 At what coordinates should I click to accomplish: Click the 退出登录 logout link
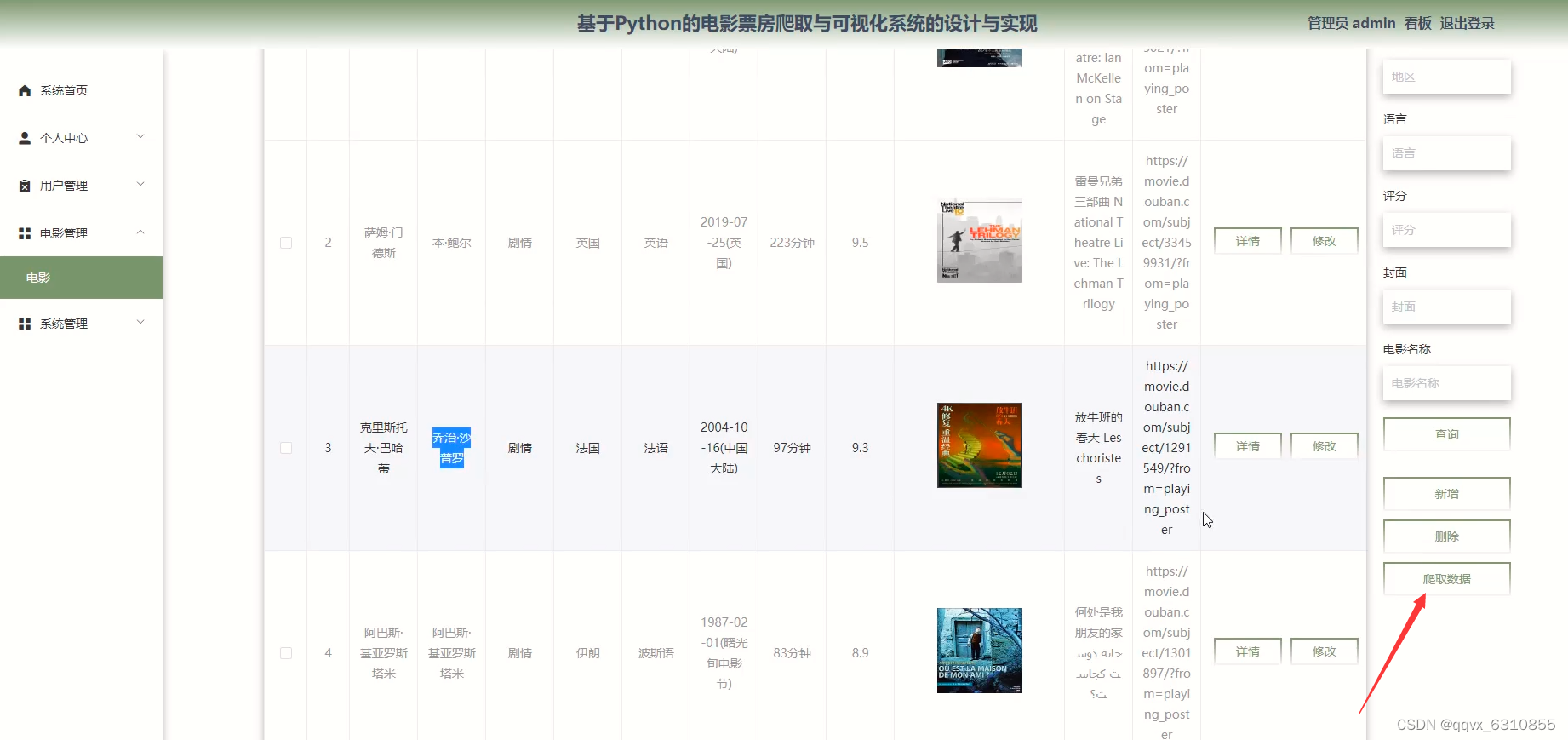coord(1468,24)
